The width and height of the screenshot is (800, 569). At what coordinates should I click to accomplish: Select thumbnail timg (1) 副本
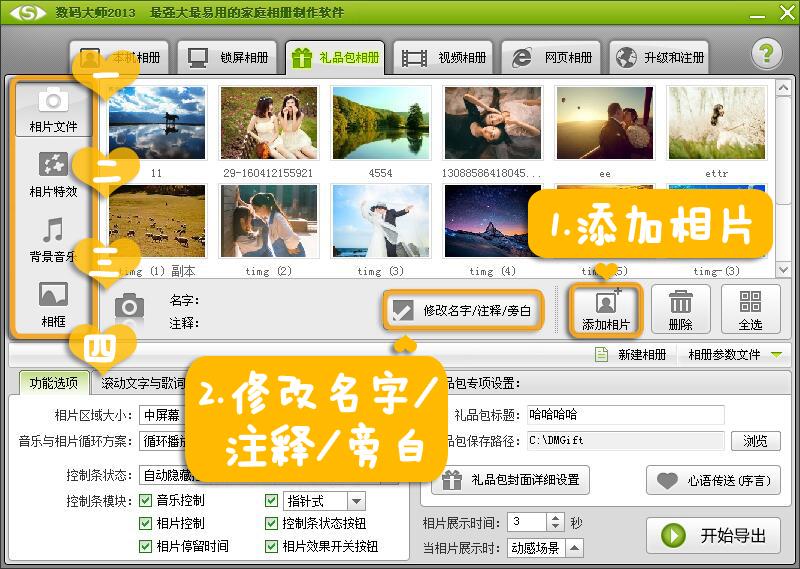(x=157, y=221)
